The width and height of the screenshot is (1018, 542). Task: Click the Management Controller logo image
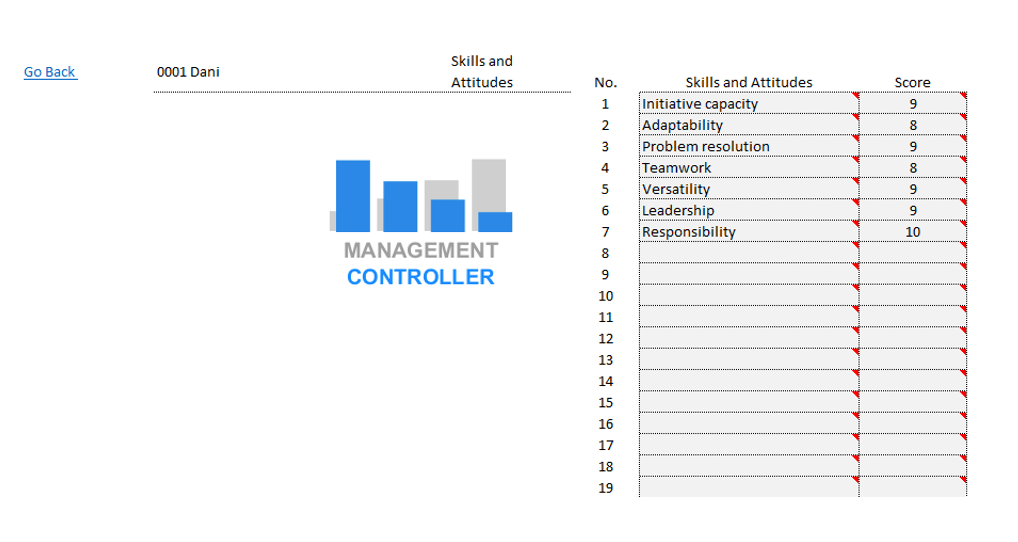[420, 222]
